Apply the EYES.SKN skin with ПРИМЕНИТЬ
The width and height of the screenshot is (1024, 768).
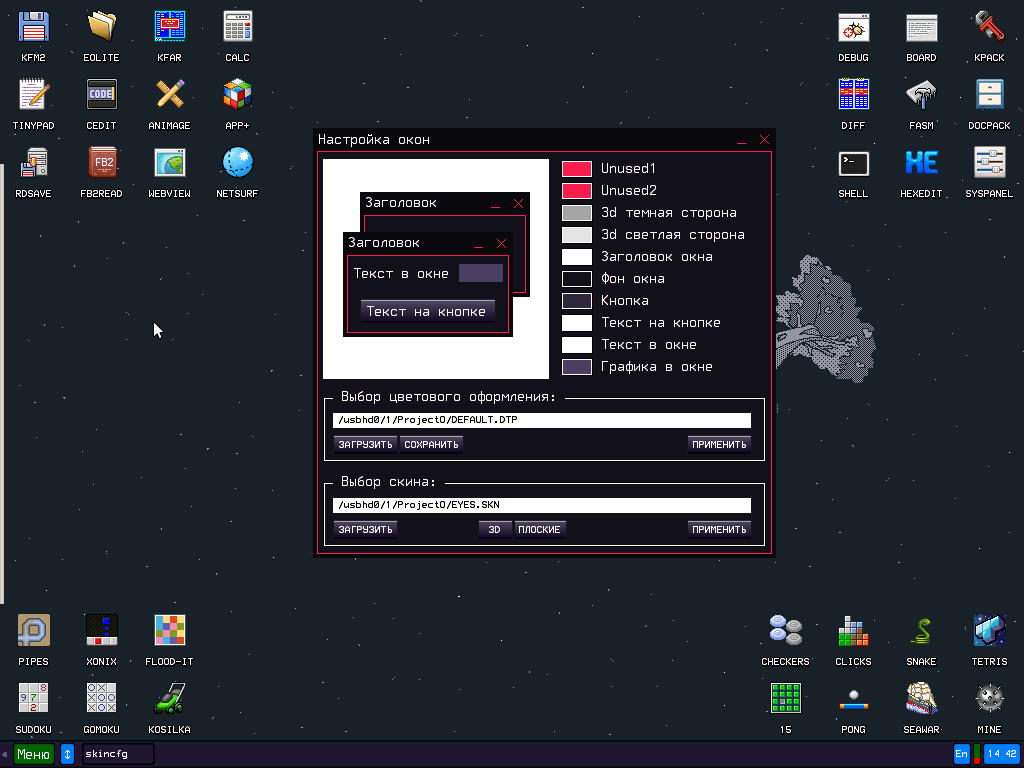pyautogui.click(x=719, y=528)
